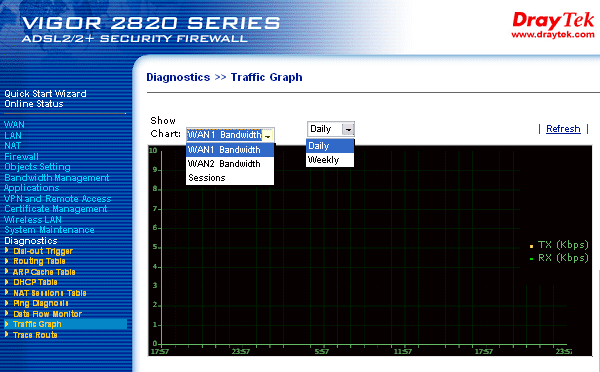600x372 pixels.
Task: Click the arrow icon beside Dial-out Trigger
Action: point(7,250)
